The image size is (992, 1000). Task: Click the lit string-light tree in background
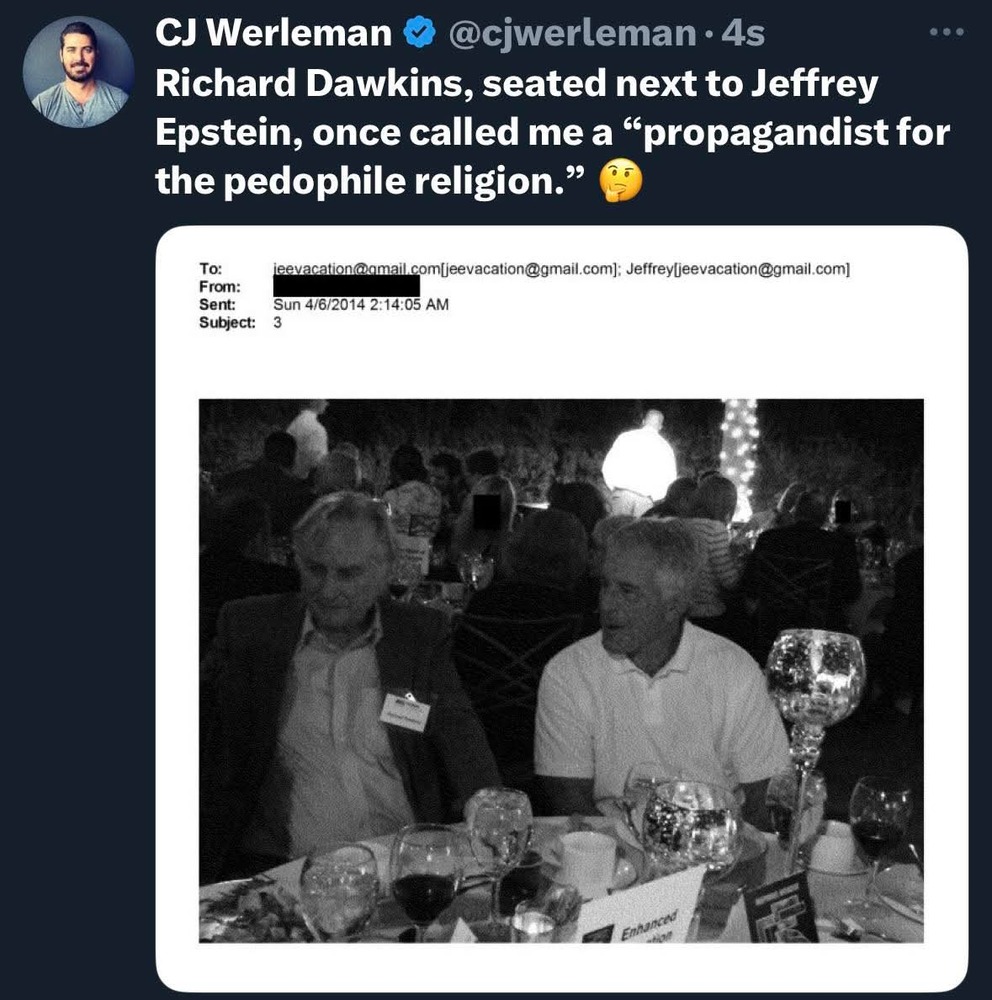[x=739, y=455]
